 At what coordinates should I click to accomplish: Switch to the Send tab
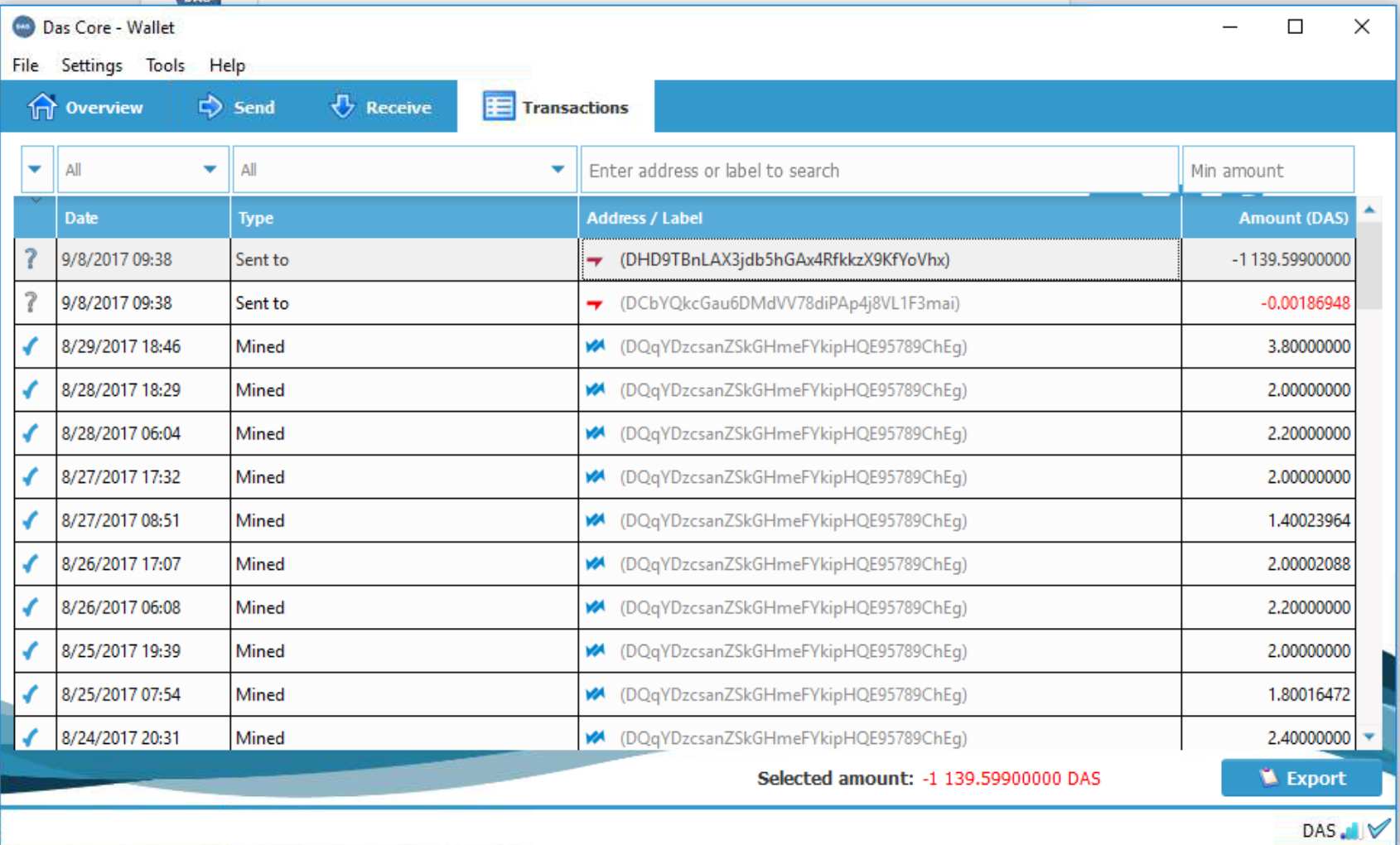(x=236, y=107)
